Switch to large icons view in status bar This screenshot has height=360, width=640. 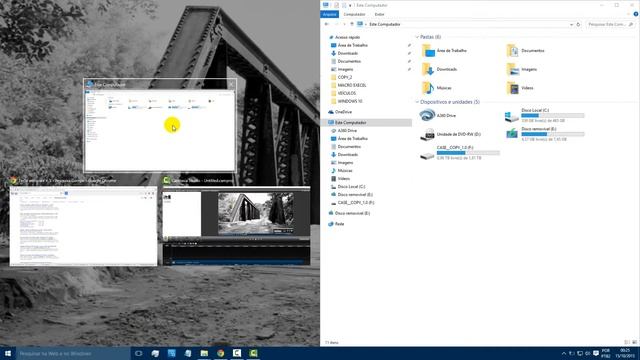pyautogui.click(x=634, y=342)
